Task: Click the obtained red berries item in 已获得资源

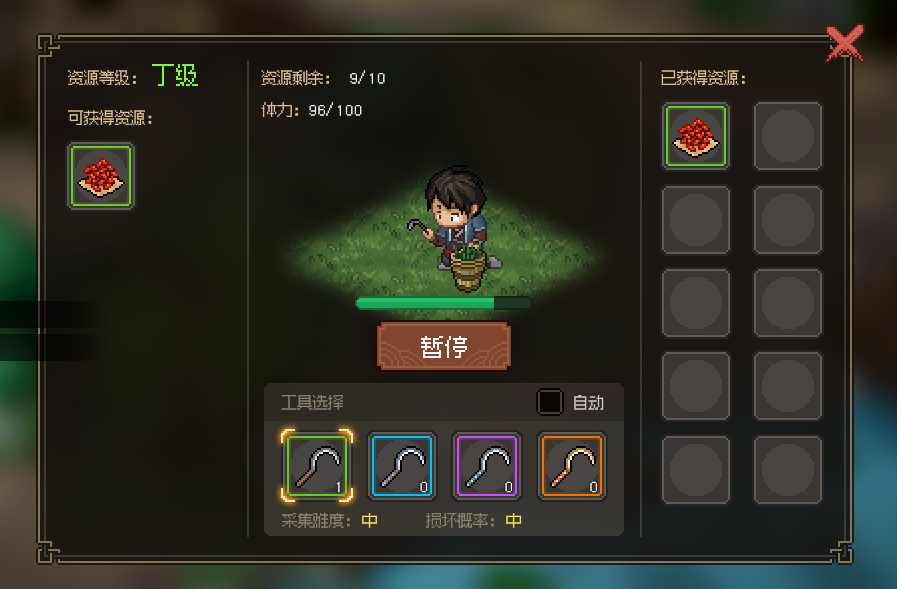Action: 696,136
